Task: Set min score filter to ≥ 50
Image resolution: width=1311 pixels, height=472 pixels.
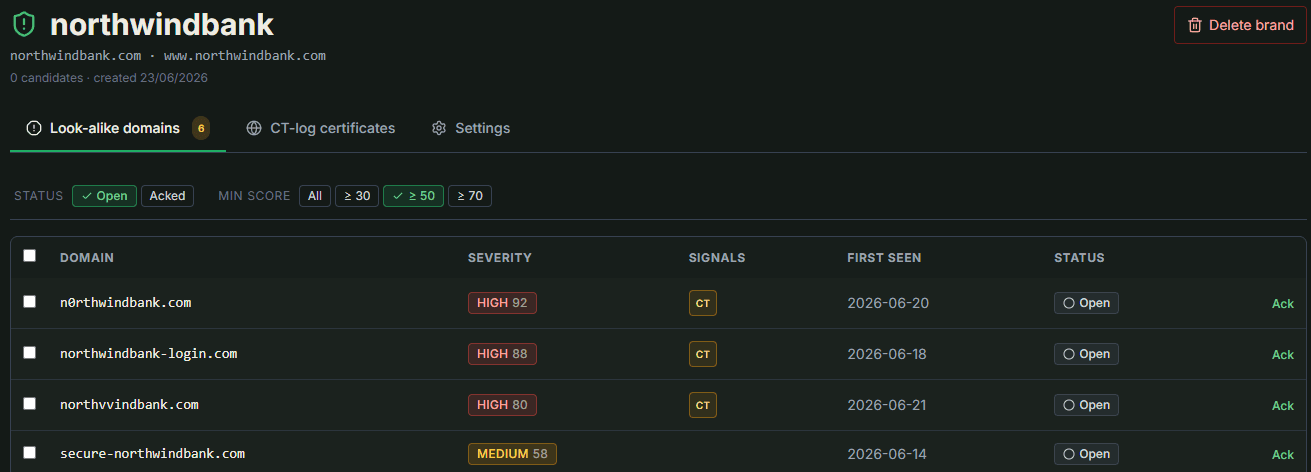Action: [413, 196]
